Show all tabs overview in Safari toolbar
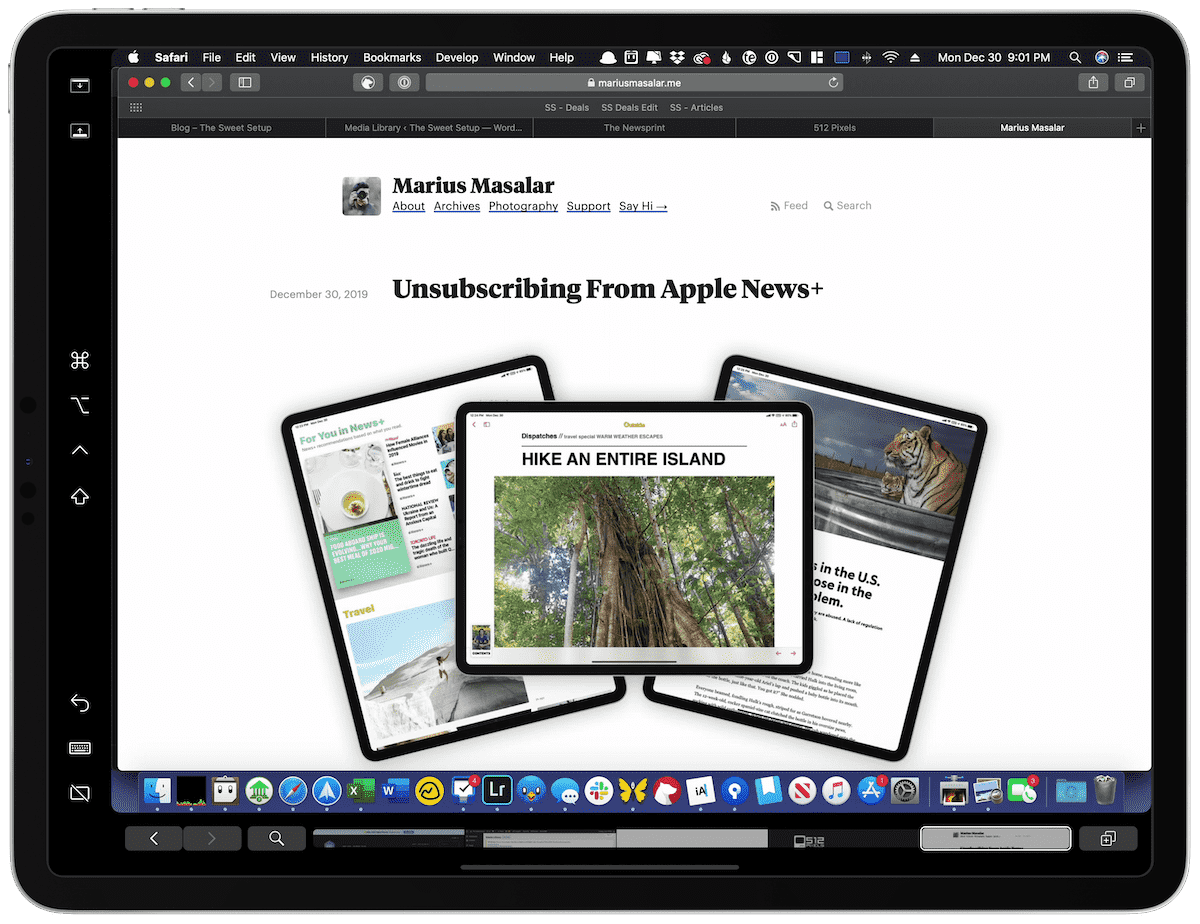Screen dimensions: 1200x924 pyautogui.click(x=1130, y=82)
